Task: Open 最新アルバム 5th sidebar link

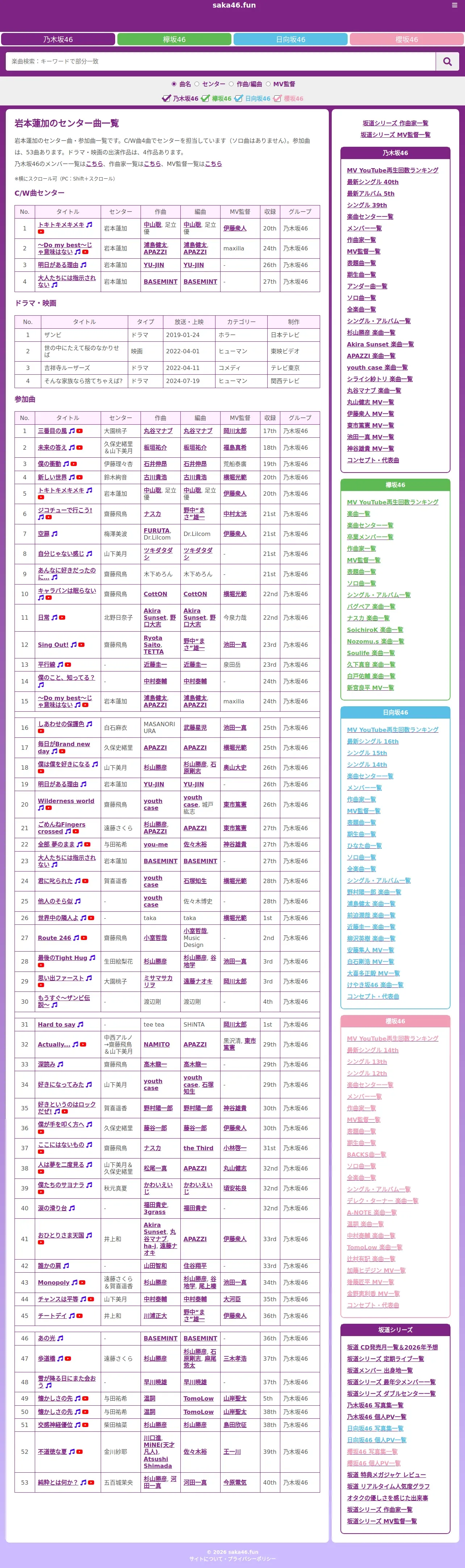Action: click(x=371, y=194)
